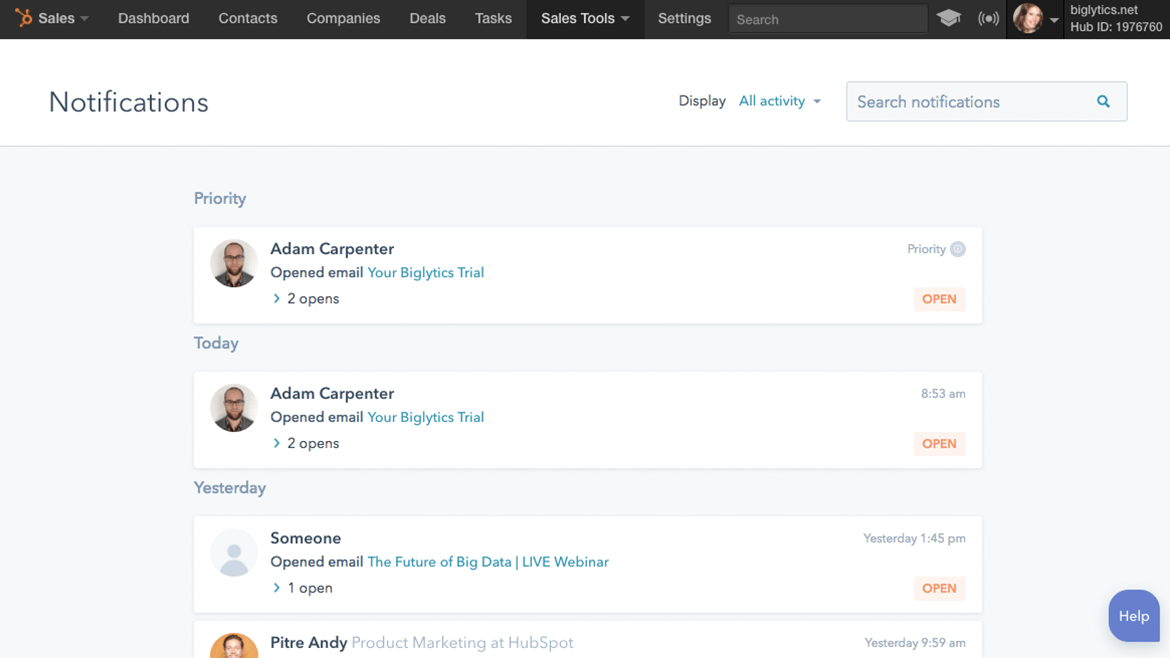The image size is (1170, 658).
Task: Open HubSpot Academy graduation cap icon
Action: coord(950,18)
